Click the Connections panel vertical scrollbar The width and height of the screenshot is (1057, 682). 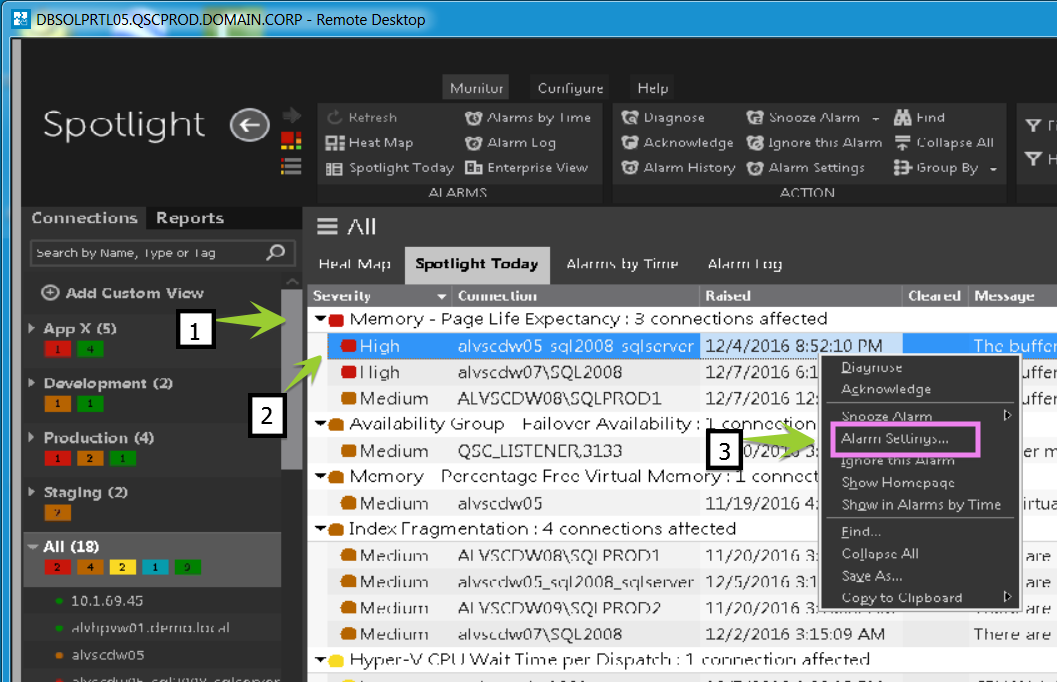(x=291, y=379)
